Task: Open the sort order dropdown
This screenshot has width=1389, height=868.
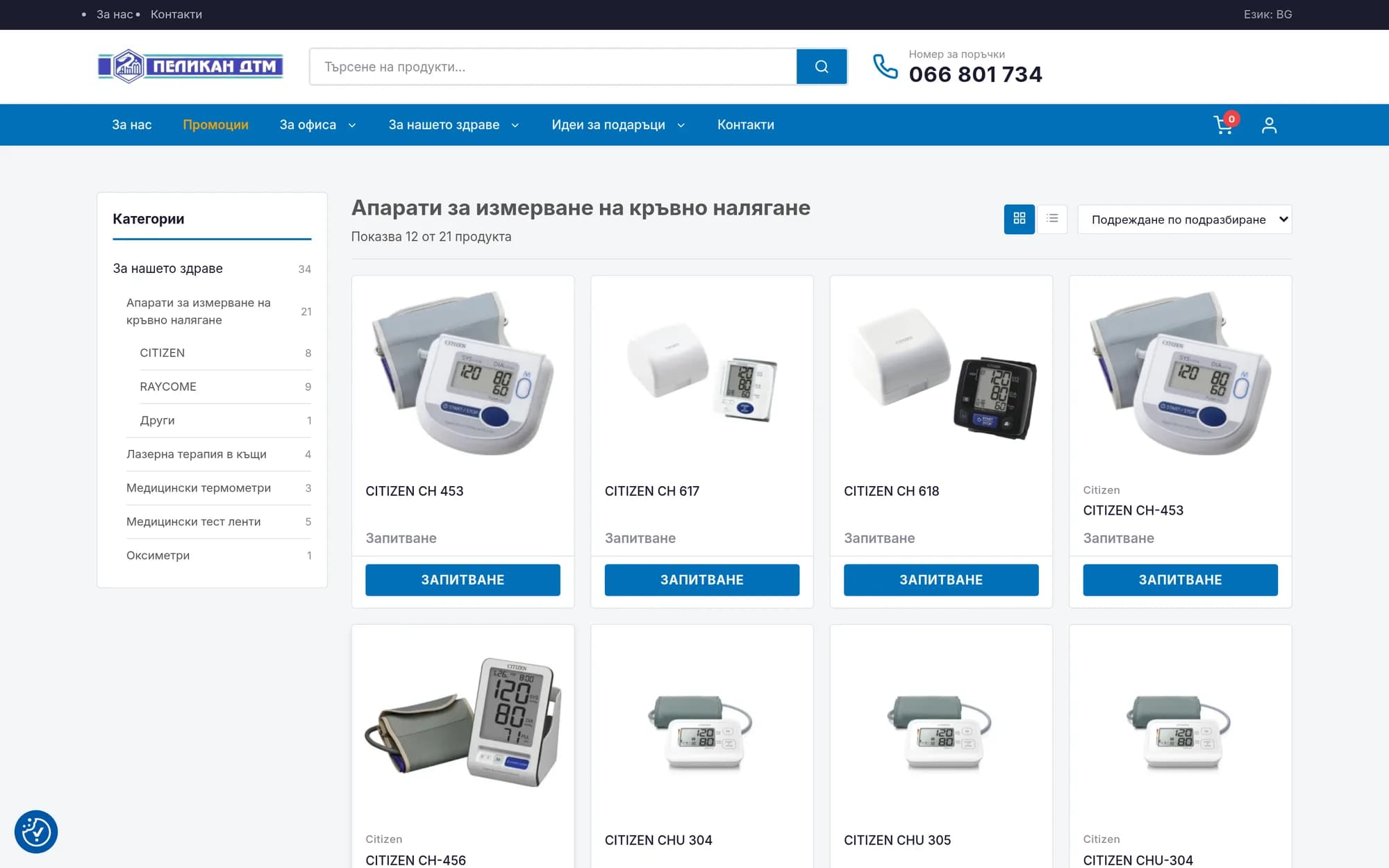Action: 1184,219
